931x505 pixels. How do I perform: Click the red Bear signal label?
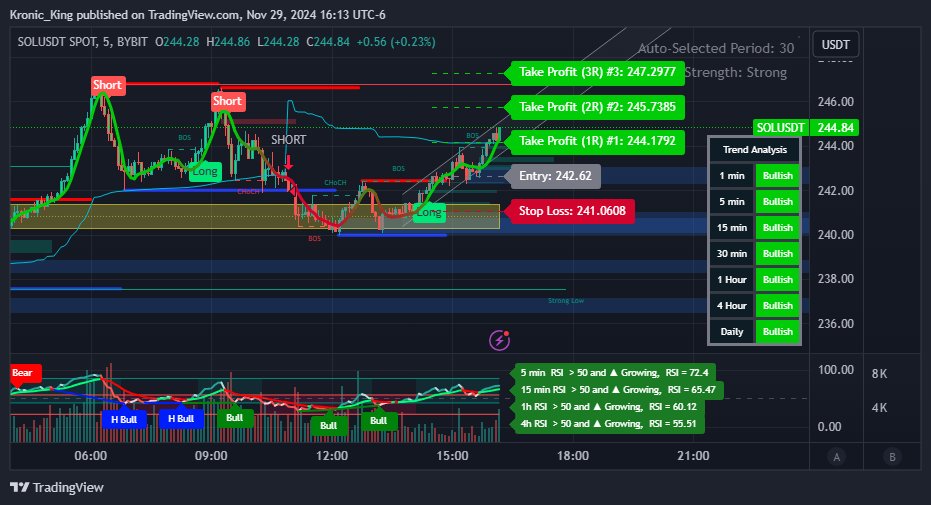[24, 373]
